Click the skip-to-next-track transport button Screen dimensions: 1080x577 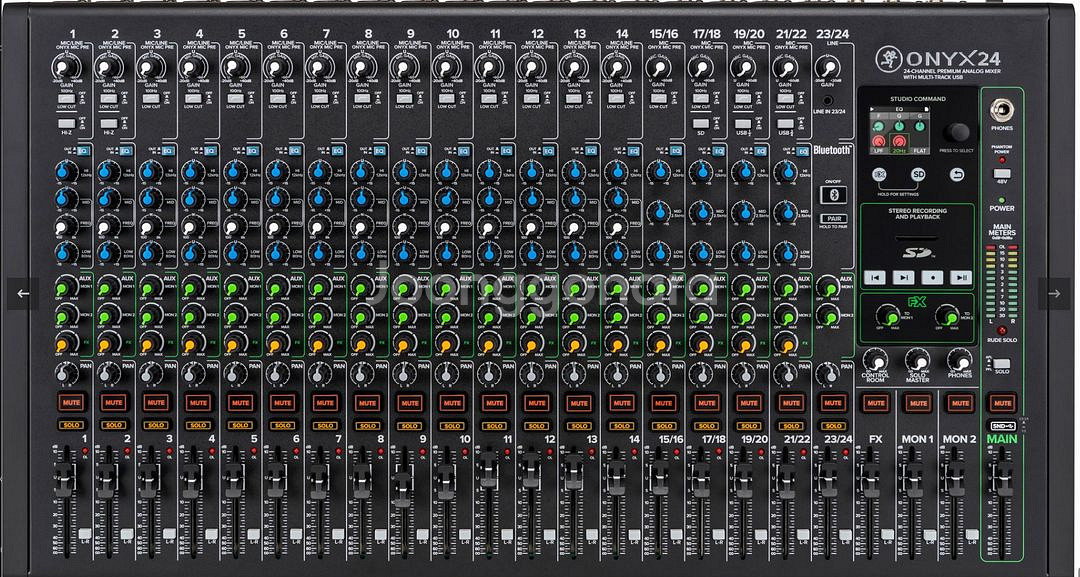click(904, 277)
